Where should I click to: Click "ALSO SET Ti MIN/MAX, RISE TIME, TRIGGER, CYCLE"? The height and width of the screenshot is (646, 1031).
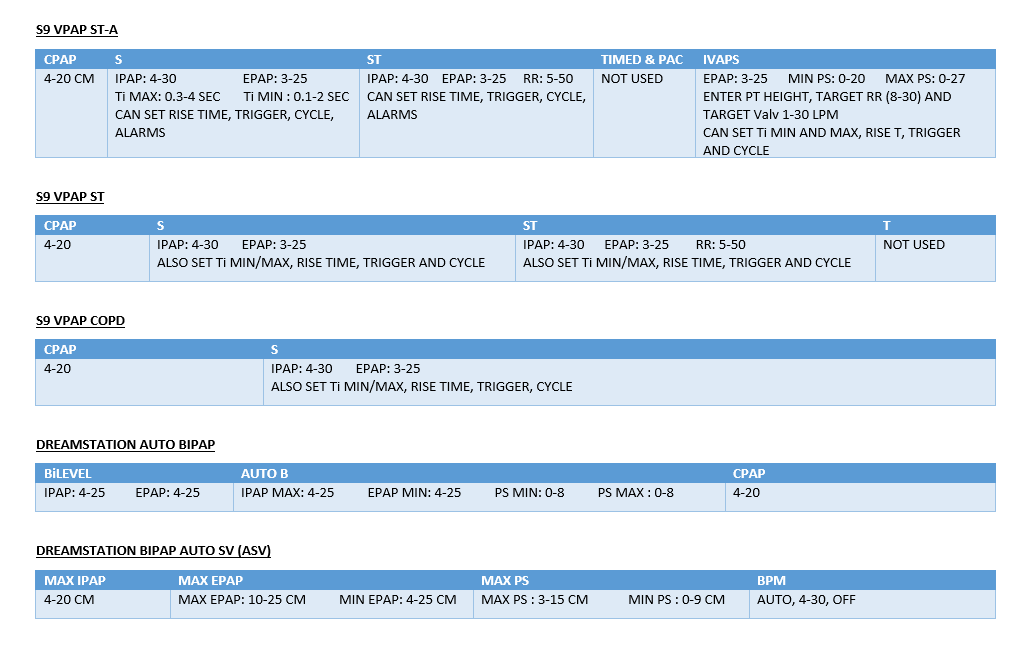[421, 387]
